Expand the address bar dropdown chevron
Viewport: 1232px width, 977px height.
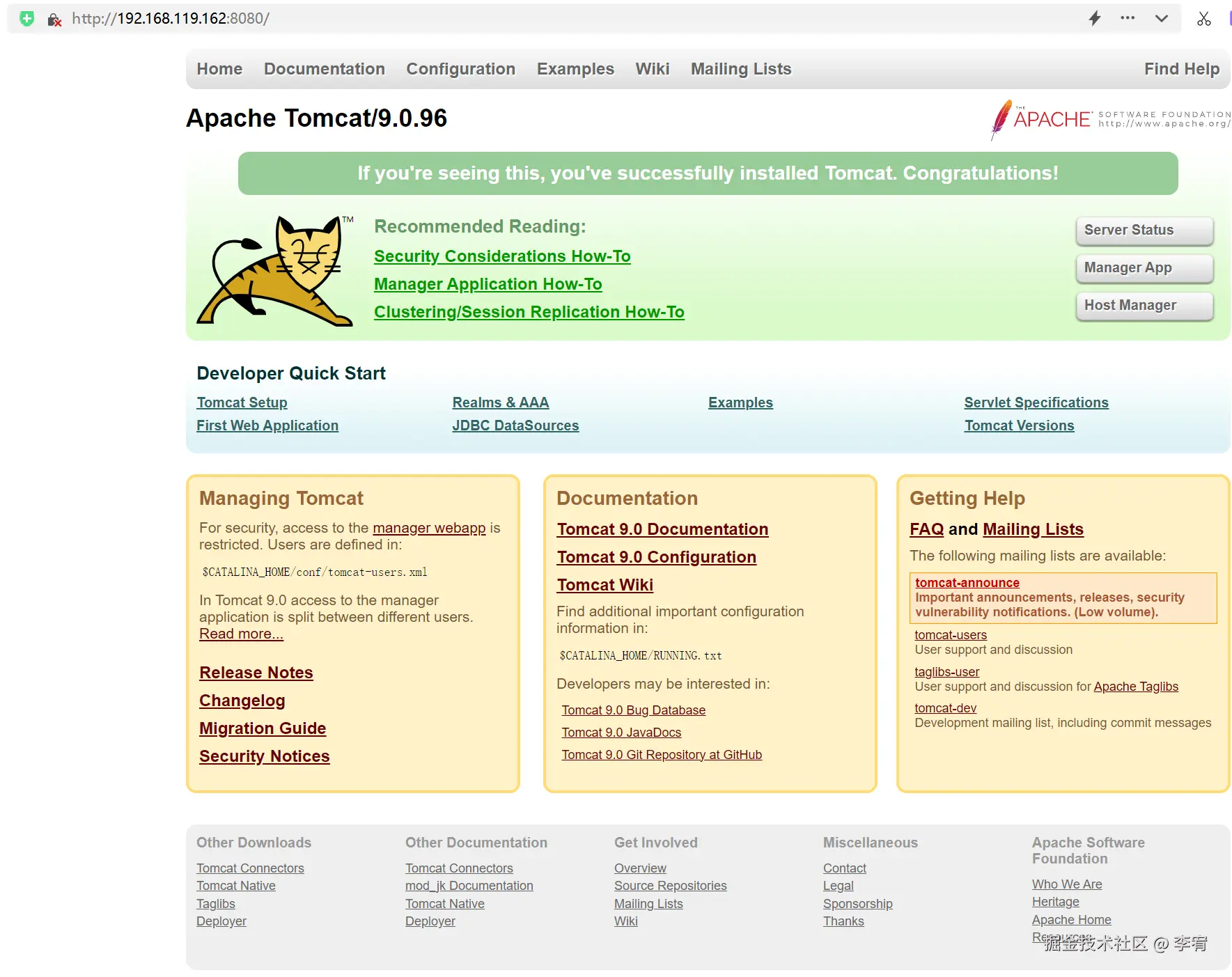(1162, 18)
